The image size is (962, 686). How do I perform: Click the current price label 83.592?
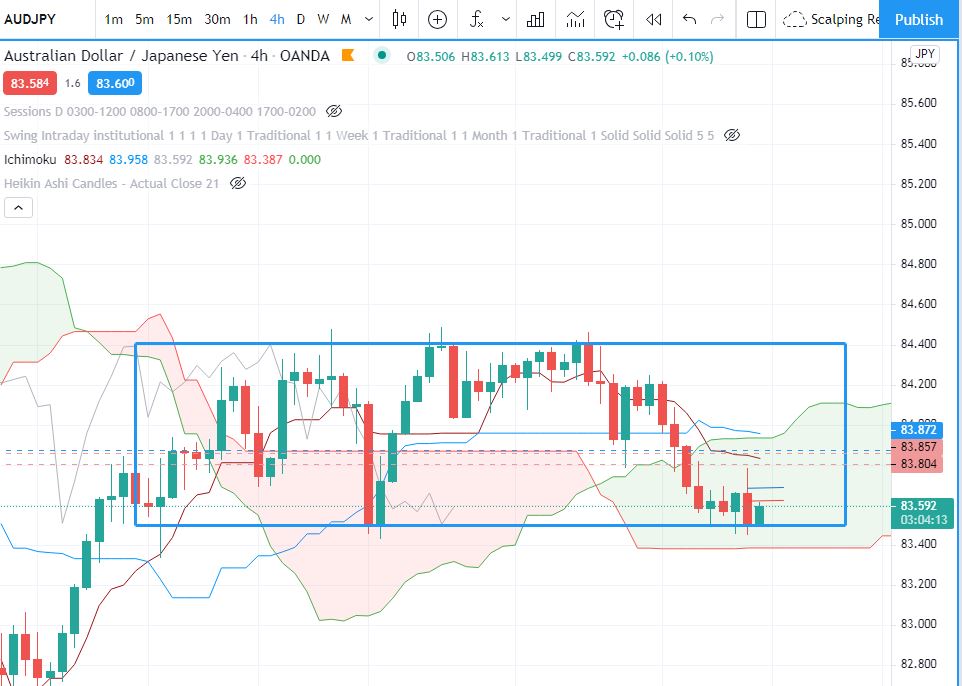[918, 506]
